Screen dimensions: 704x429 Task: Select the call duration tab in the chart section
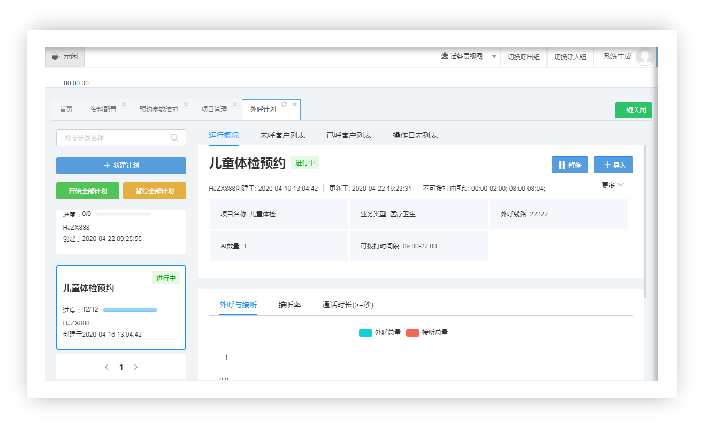(x=347, y=304)
